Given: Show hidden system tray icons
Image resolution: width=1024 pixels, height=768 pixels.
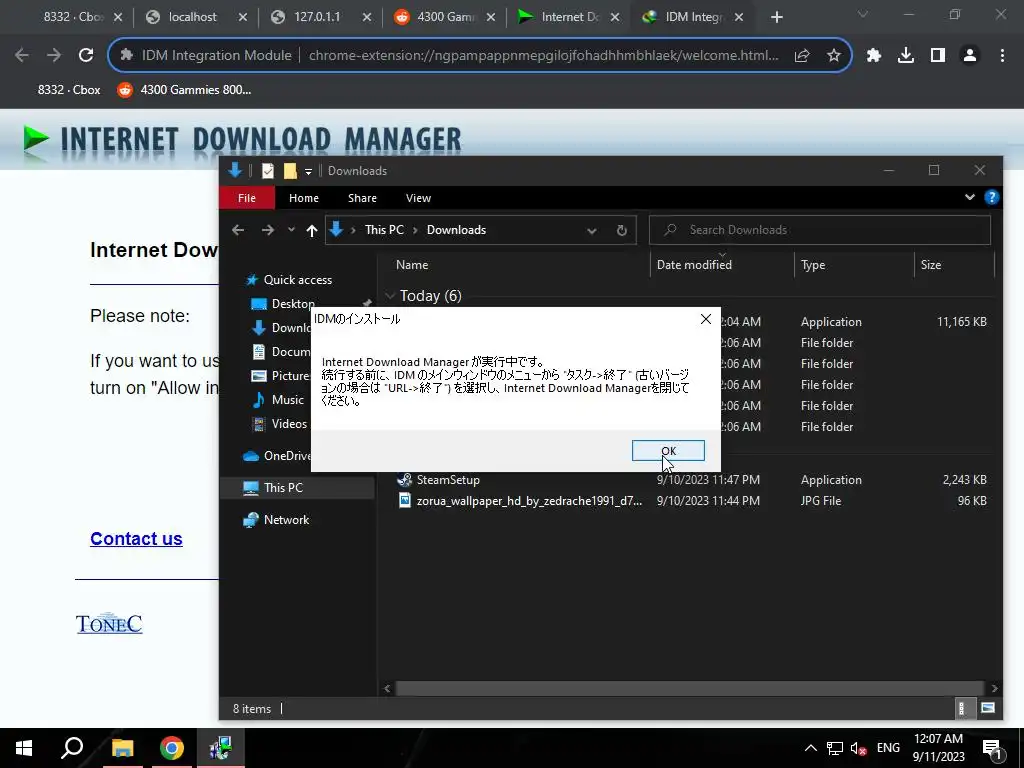Looking at the screenshot, I should pyautogui.click(x=810, y=748).
